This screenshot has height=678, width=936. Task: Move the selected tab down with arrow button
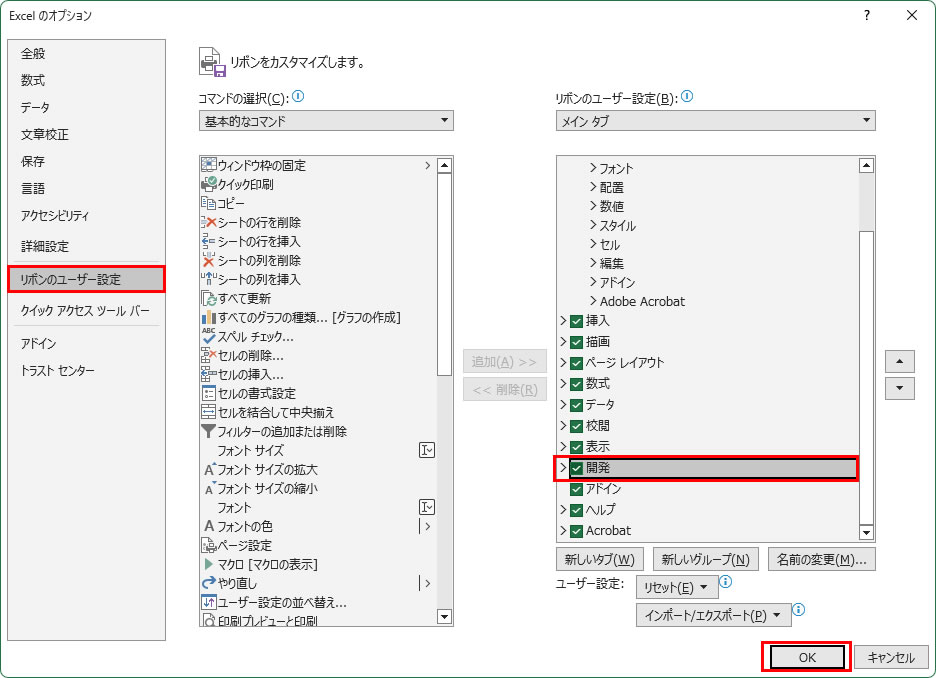pos(900,388)
